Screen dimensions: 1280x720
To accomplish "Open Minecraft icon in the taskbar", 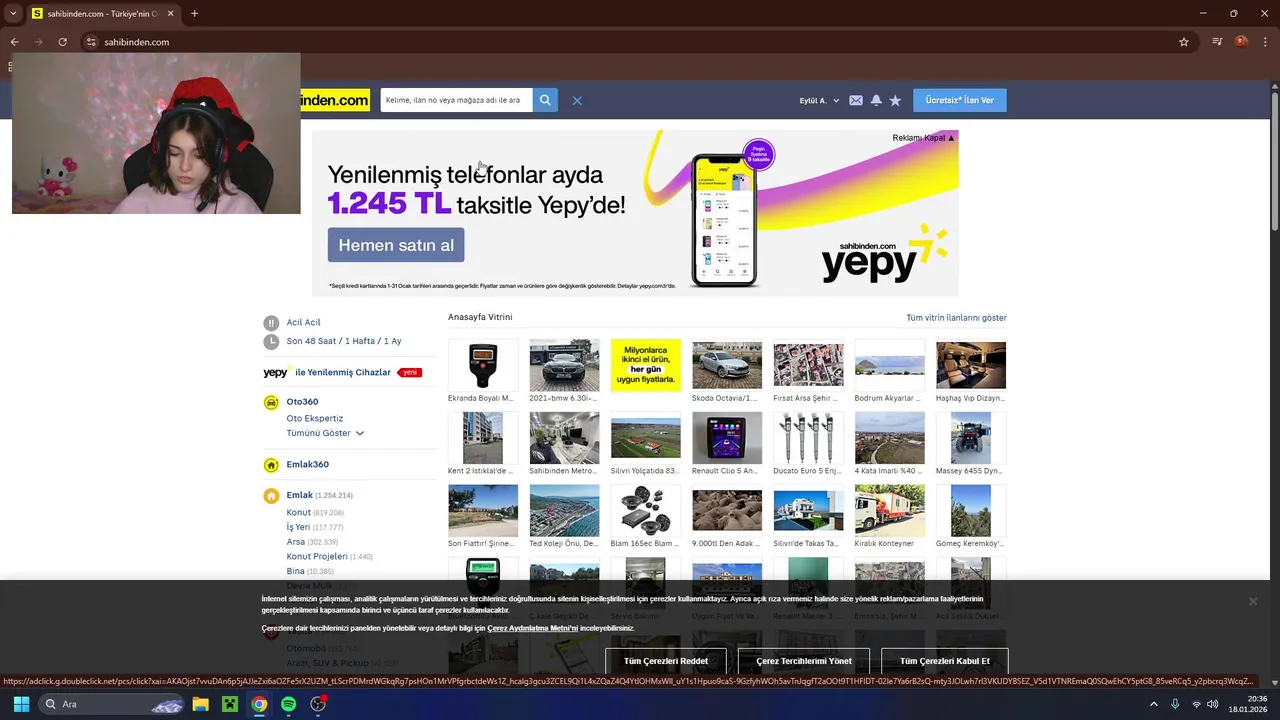I will point(230,704).
